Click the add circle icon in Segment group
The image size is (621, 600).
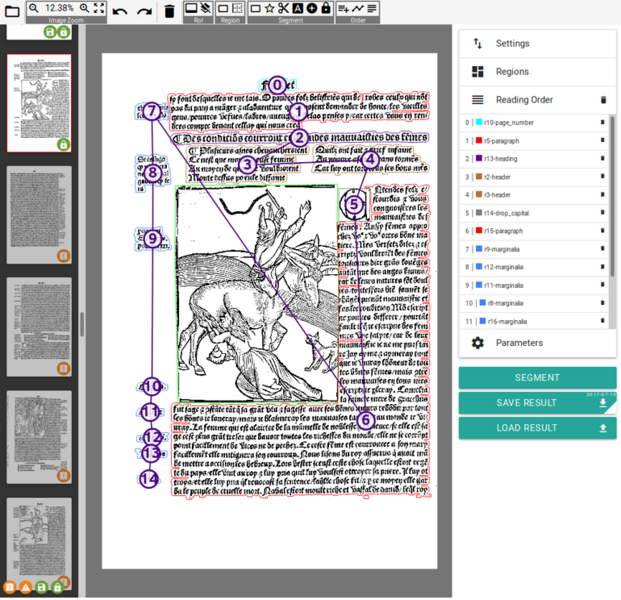(x=312, y=9)
